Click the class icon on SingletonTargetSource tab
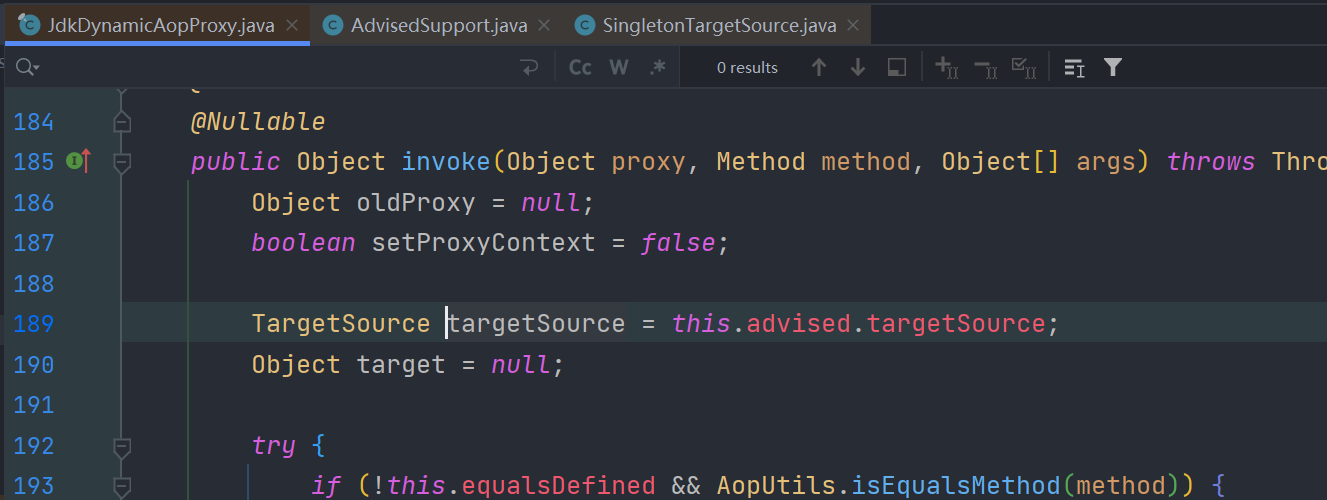The height and width of the screenshot is (500, 1327). 584,25
